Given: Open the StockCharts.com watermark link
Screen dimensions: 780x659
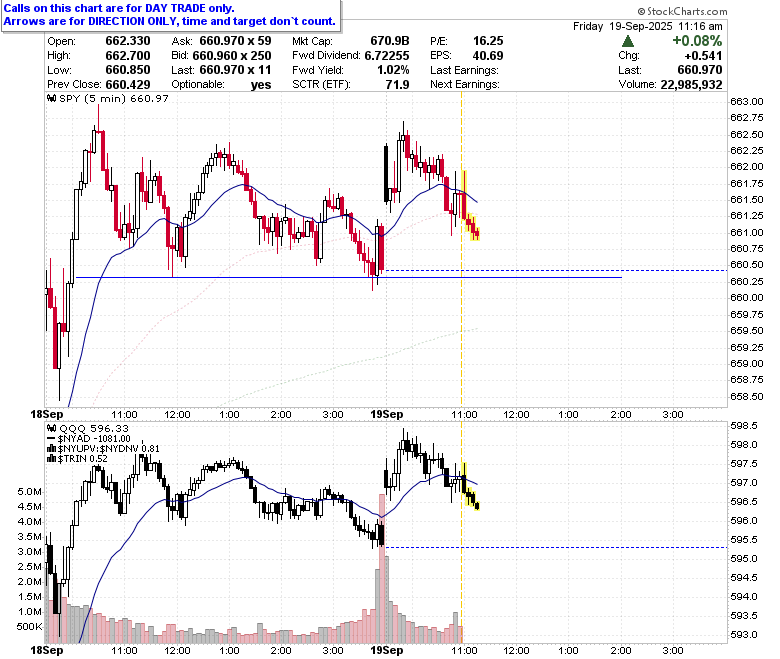Looking at the screenshot, I should pos(682,11).
